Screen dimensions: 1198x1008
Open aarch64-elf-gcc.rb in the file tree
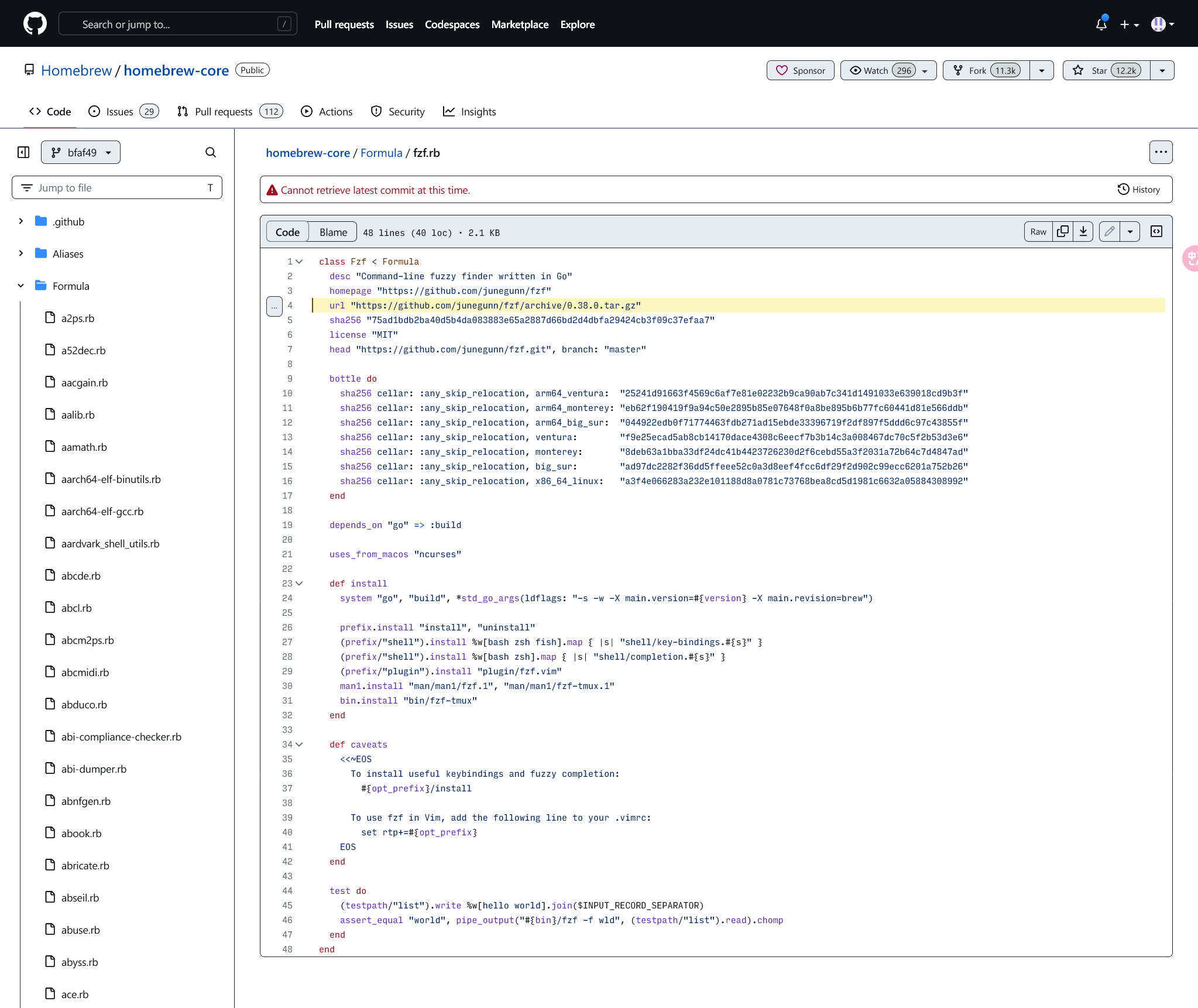(102, 511)
